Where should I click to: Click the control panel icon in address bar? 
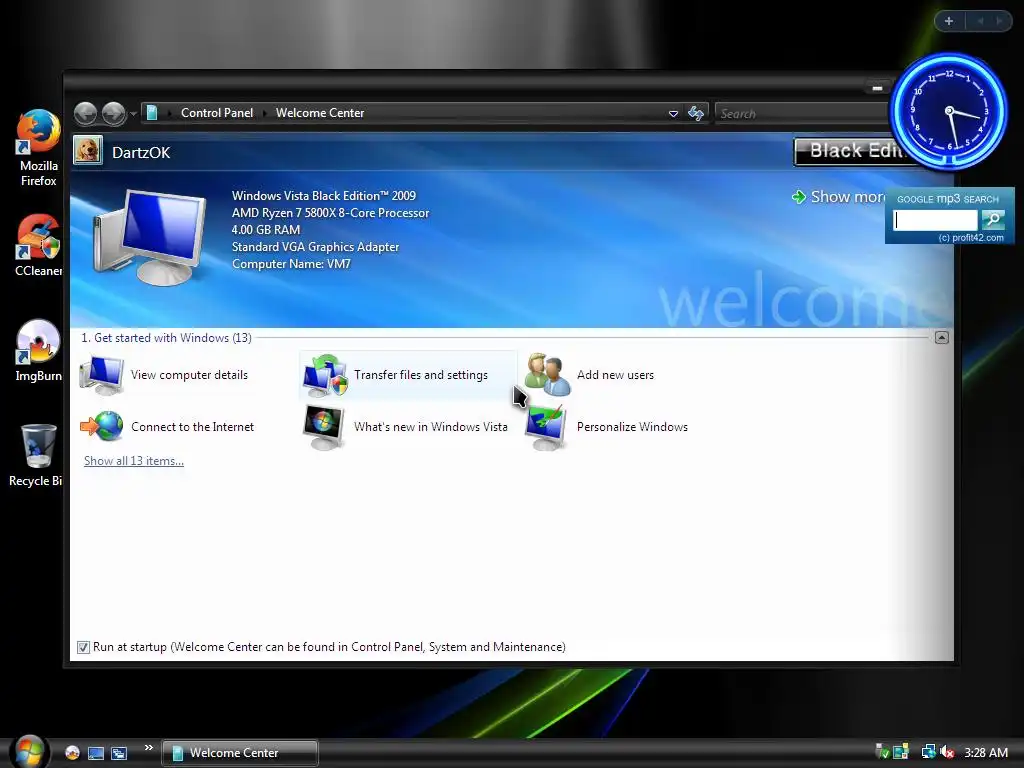tap(152, 113)
